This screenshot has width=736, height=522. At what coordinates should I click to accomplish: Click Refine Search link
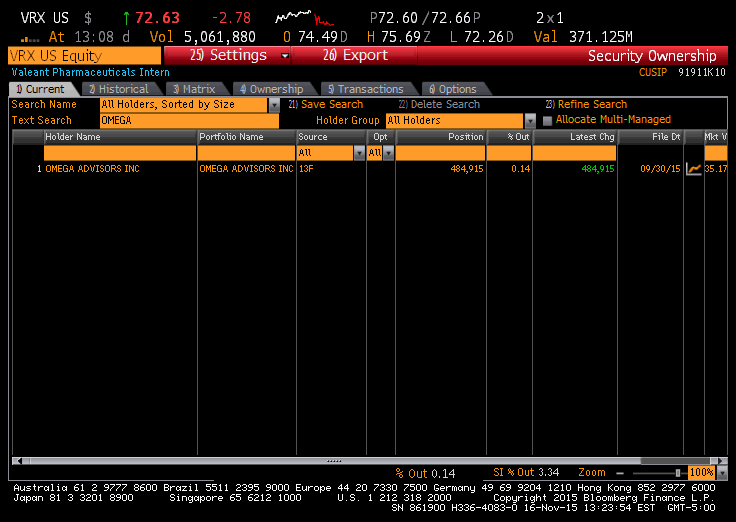click(x=586, y=104)
